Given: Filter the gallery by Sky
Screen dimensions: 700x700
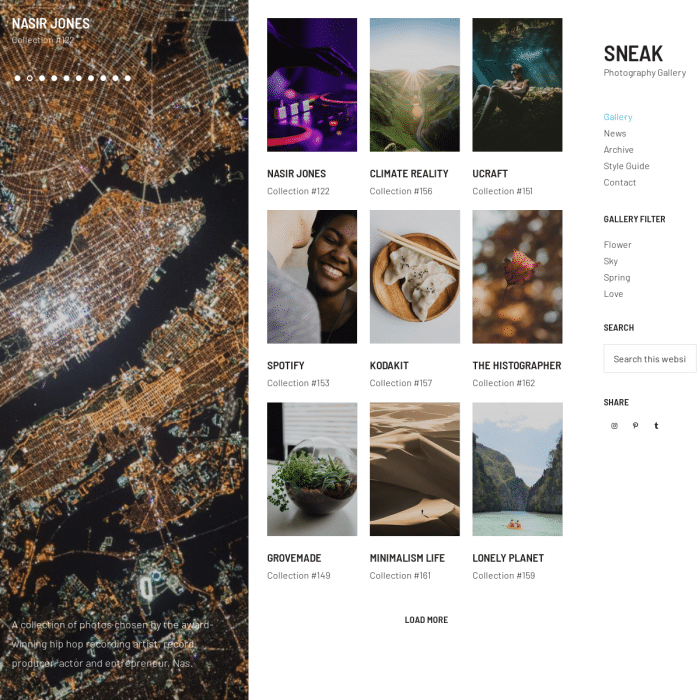Looking at the screenshot, I should tap(611, 261).
